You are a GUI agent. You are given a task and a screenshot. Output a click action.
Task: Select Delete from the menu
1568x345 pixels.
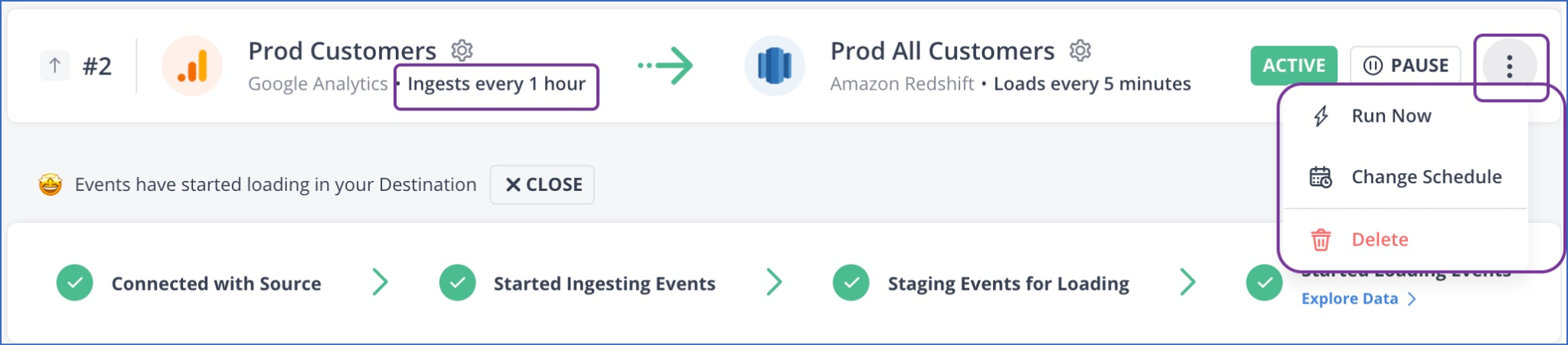pyautogui.click(x=1379, y=239)
